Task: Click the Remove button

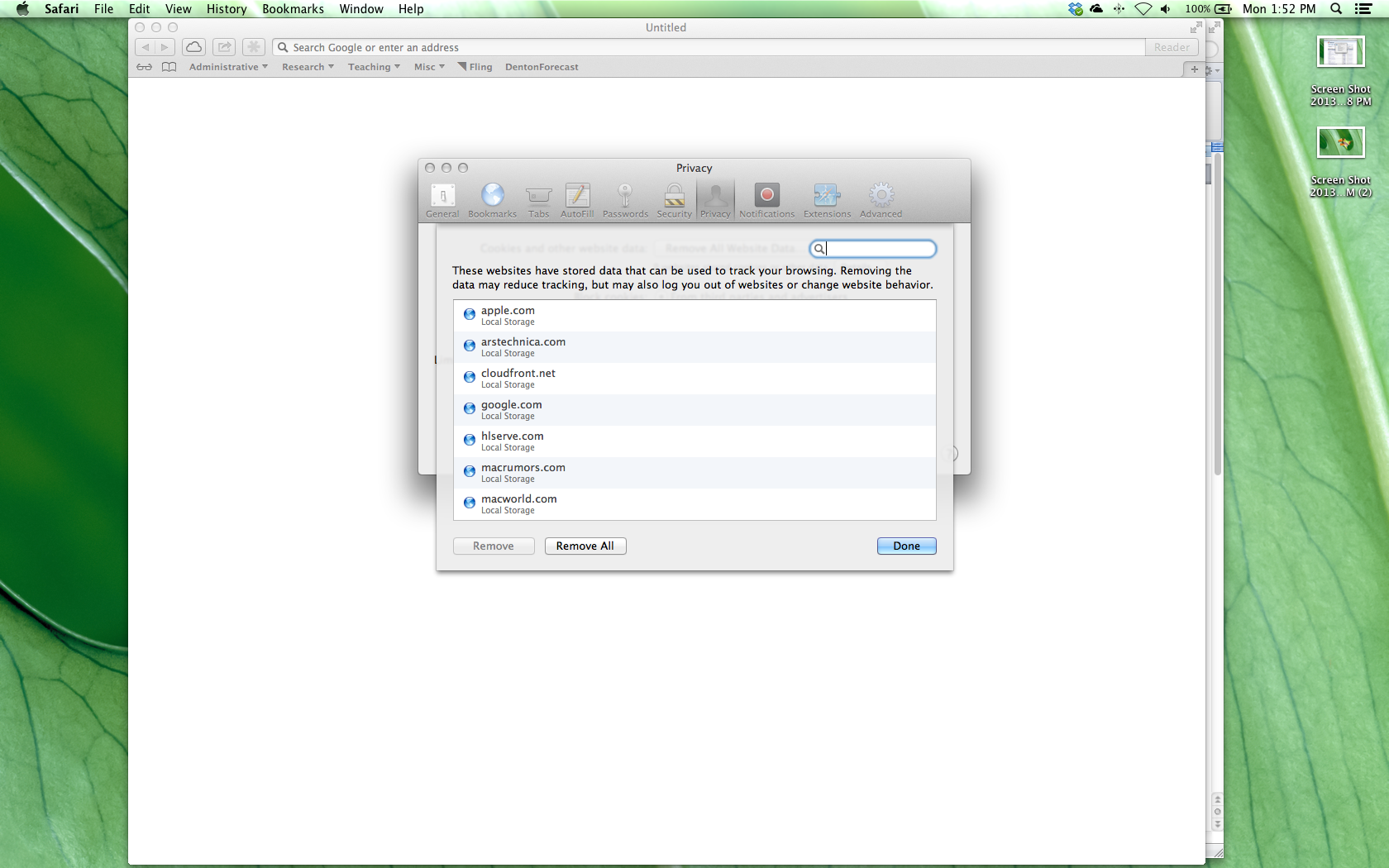Action: 494,546
